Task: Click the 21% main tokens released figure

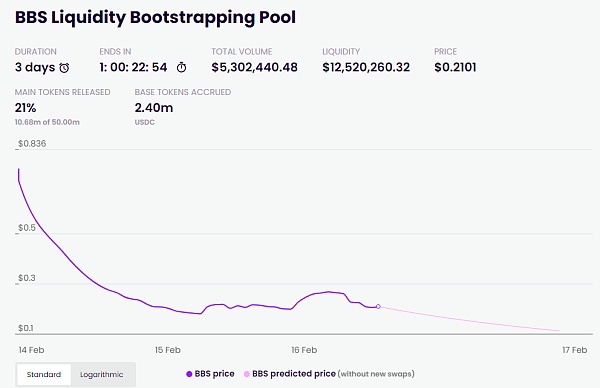Action: pyautogui.click(x=26, y=108)
